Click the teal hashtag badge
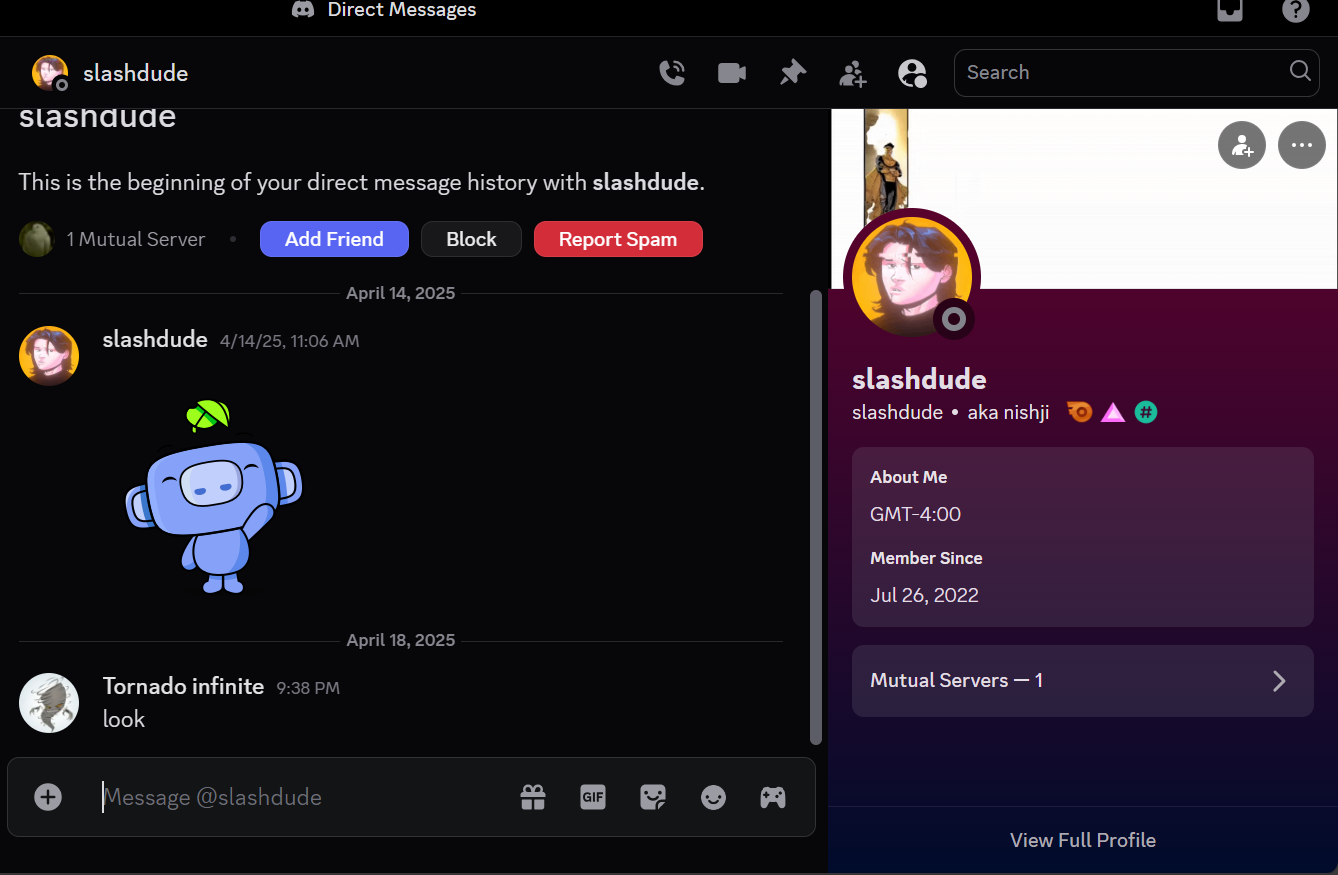 [x=1146, y=412]
